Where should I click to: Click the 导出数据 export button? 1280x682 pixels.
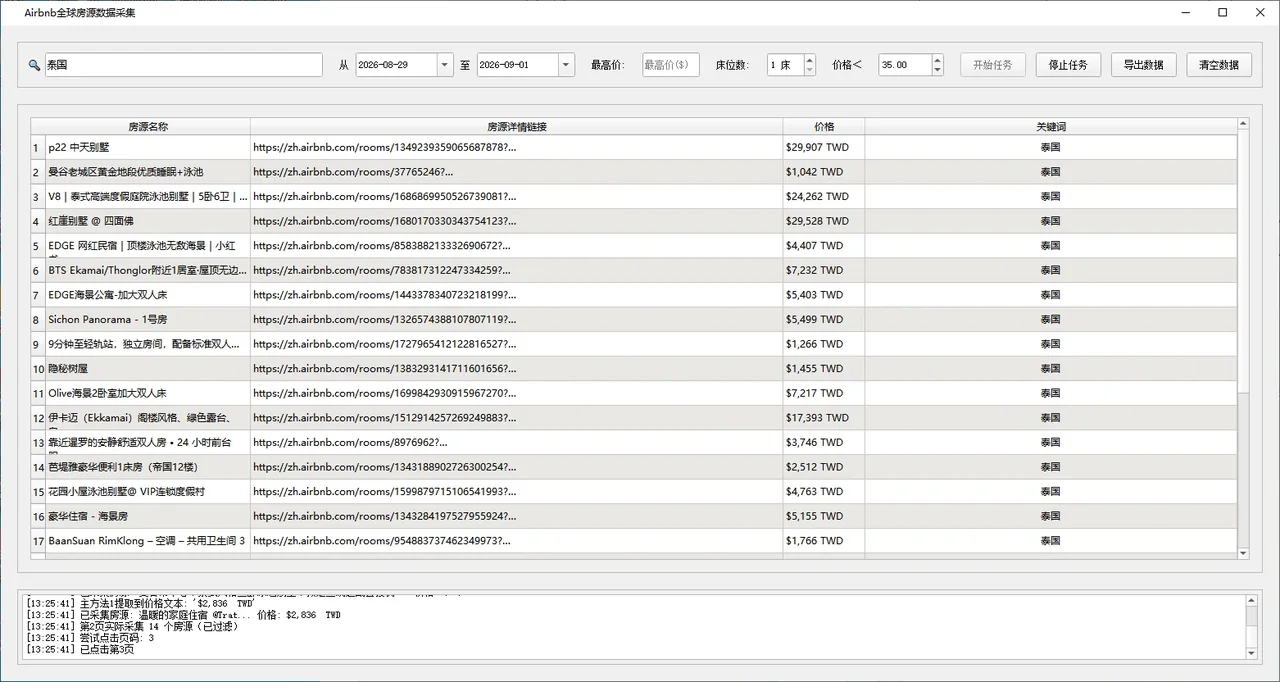click(x=1143, y=65)
